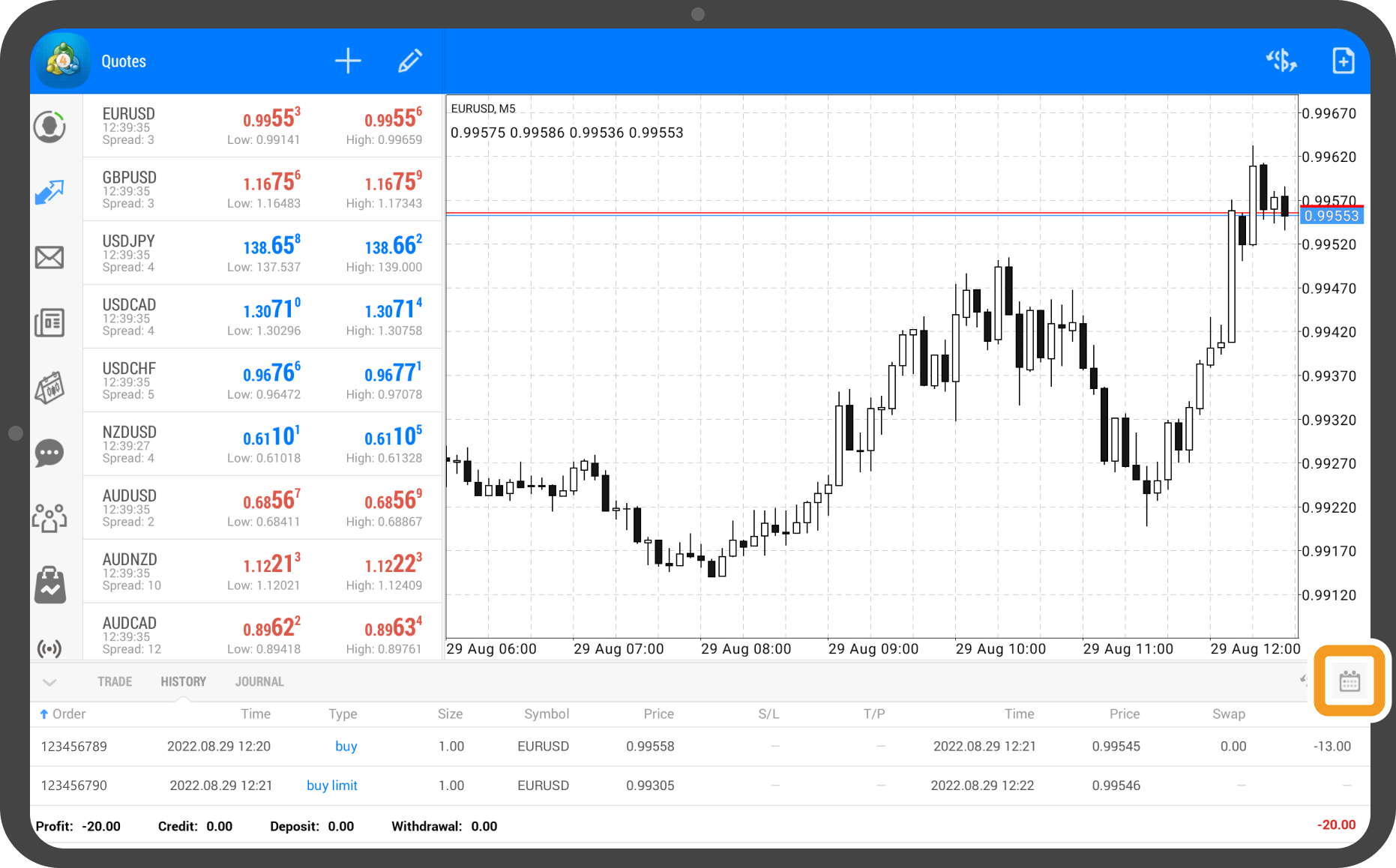This screenshot has width=1396, height=868.
Task: Open the traders community icon
Action: [49, 517]
